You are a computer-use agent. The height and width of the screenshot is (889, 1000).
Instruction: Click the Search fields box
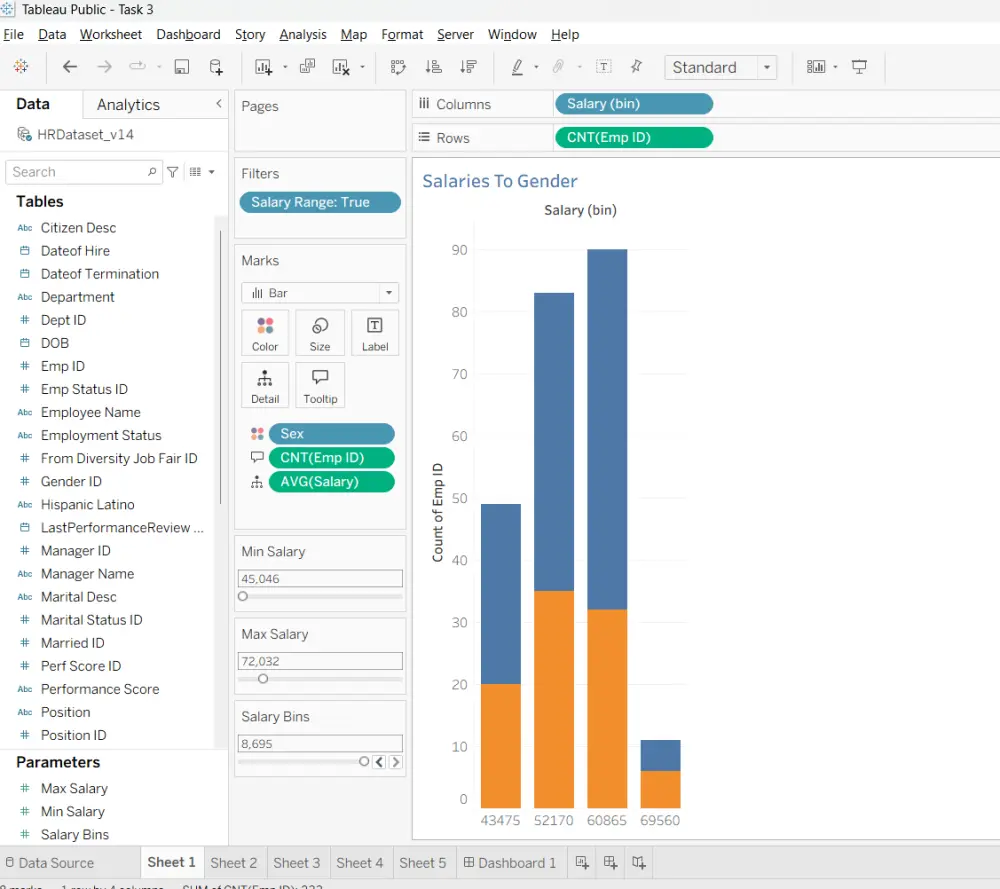point(83,172)
